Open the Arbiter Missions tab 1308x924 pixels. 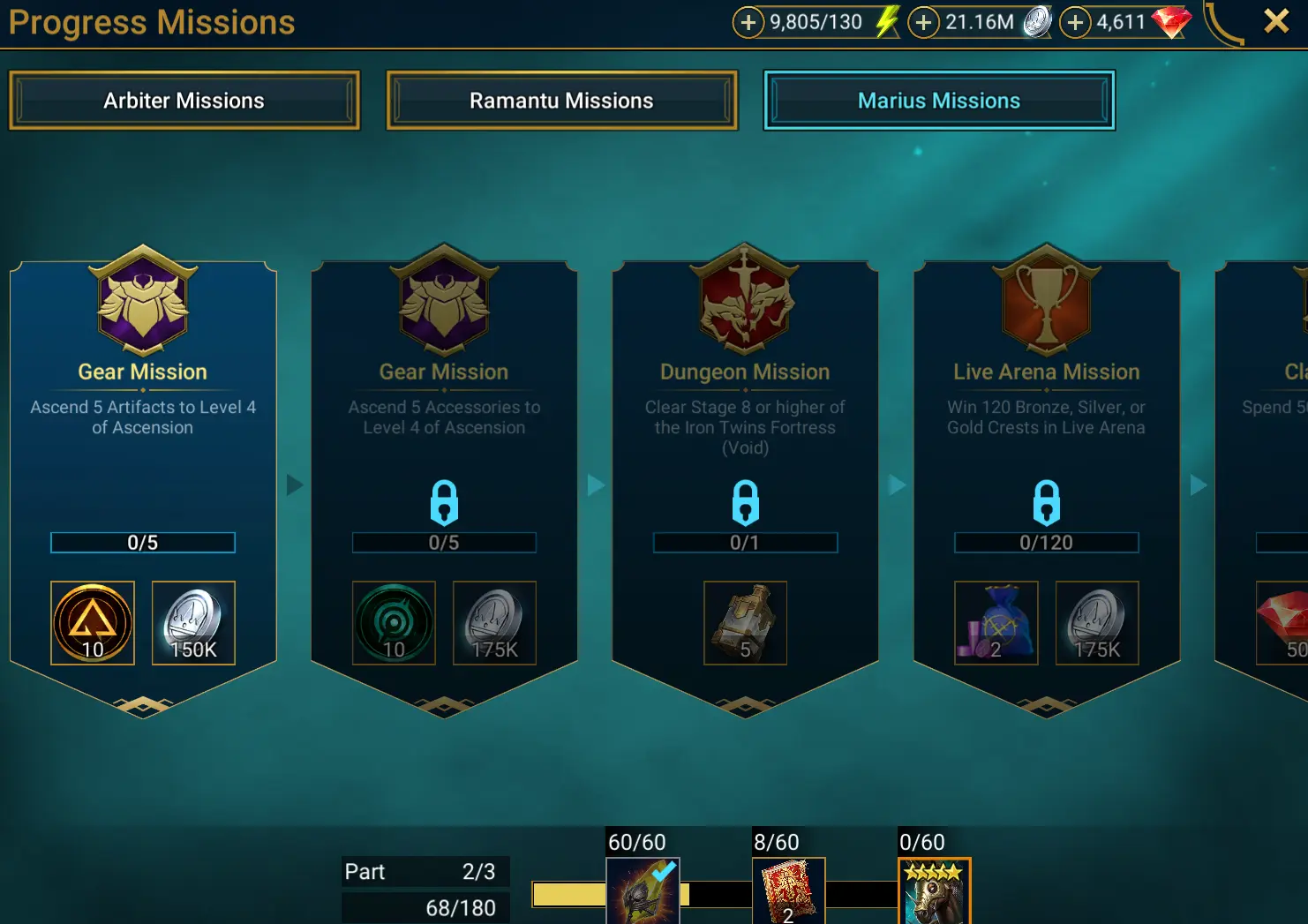[x=184, y=101]
